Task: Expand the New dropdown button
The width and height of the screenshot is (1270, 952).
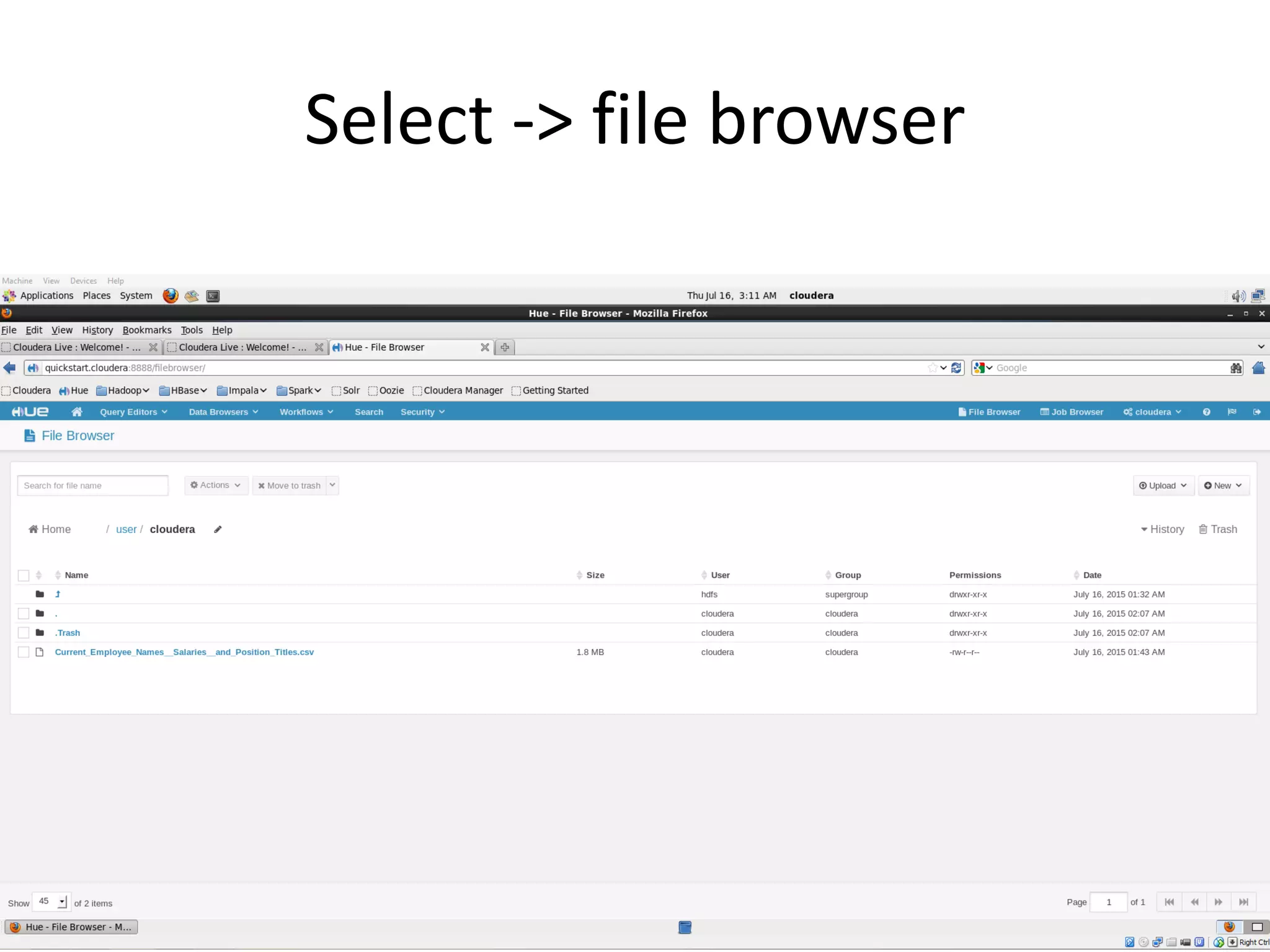Action: click(1223, 485)
